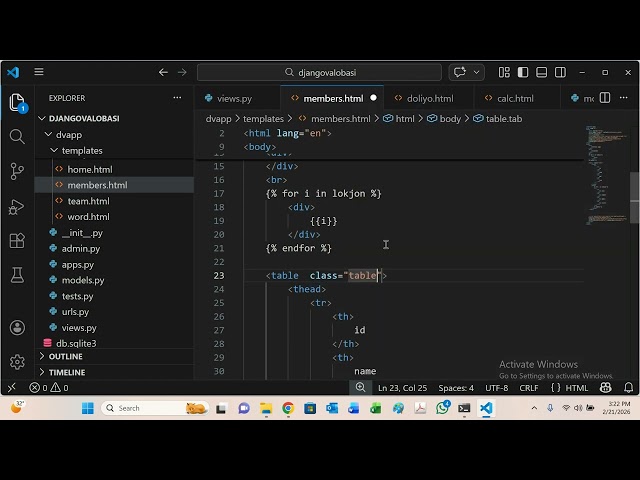
Task: Toggle the secondary side bar
Action: pos(560,72)
